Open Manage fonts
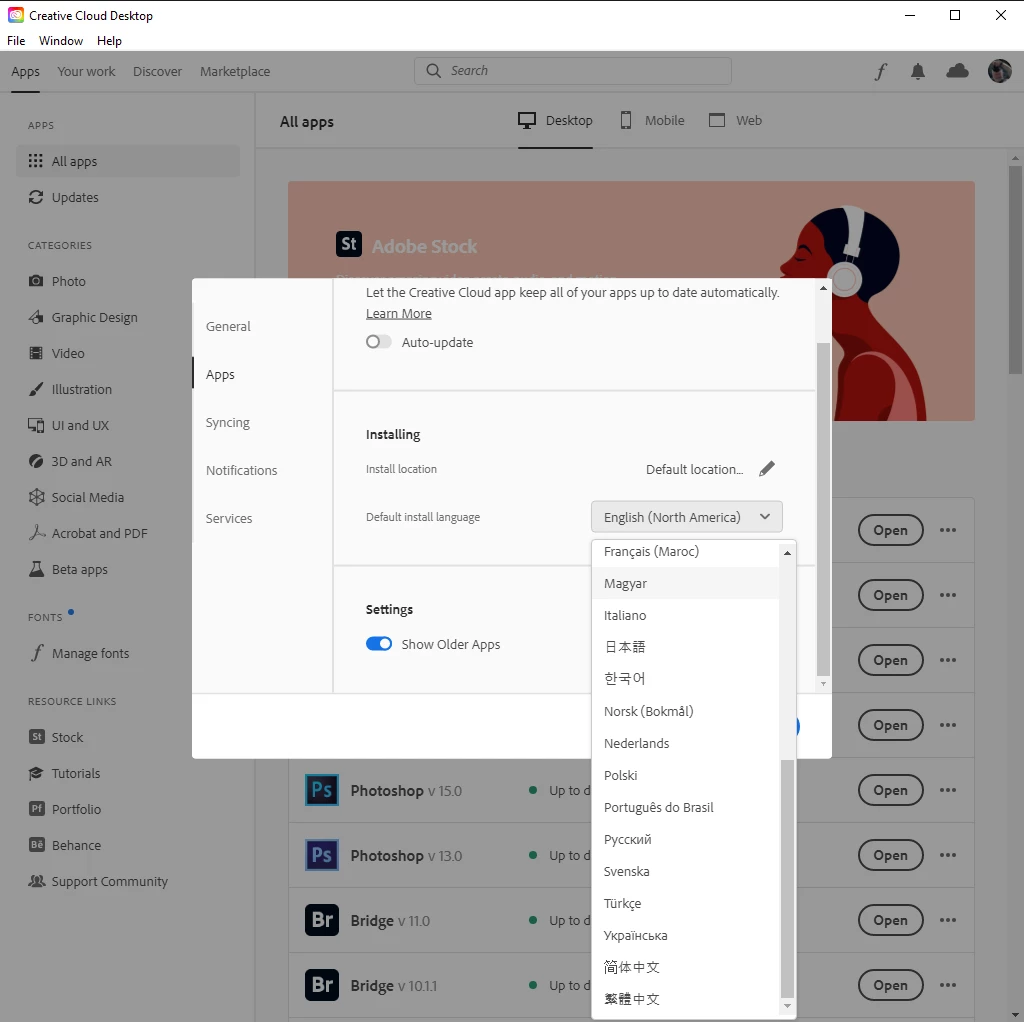Screen dimensions: 1024x1022 pyautogui.click(x=78, y=654)
